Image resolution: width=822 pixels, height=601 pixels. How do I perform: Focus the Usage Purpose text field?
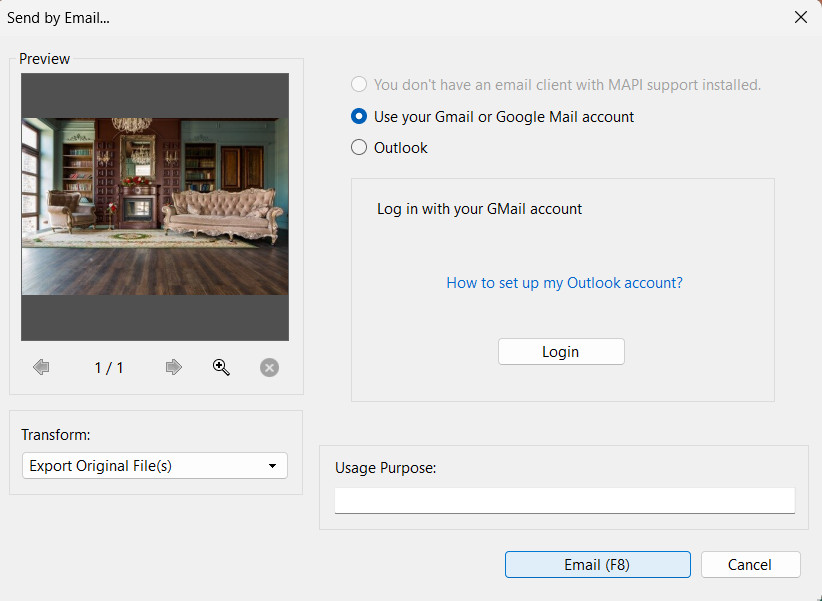[564, 500]
